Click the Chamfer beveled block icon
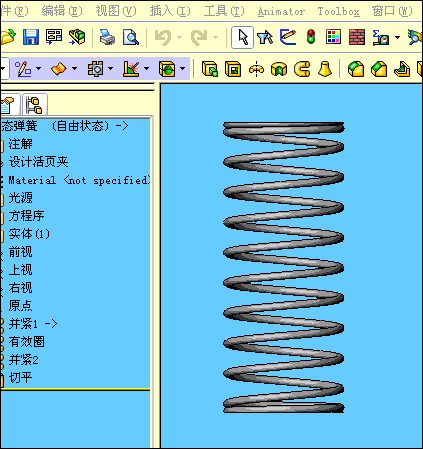Image resolution: width=423 pixels, height=449 pixels. click(x=379, y=69)
